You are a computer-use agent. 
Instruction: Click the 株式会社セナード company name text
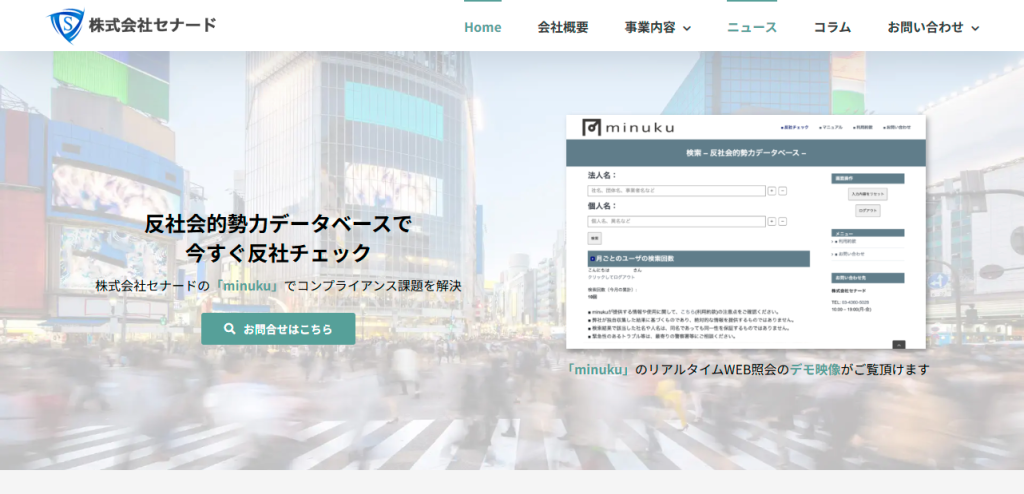click(152, 25)
